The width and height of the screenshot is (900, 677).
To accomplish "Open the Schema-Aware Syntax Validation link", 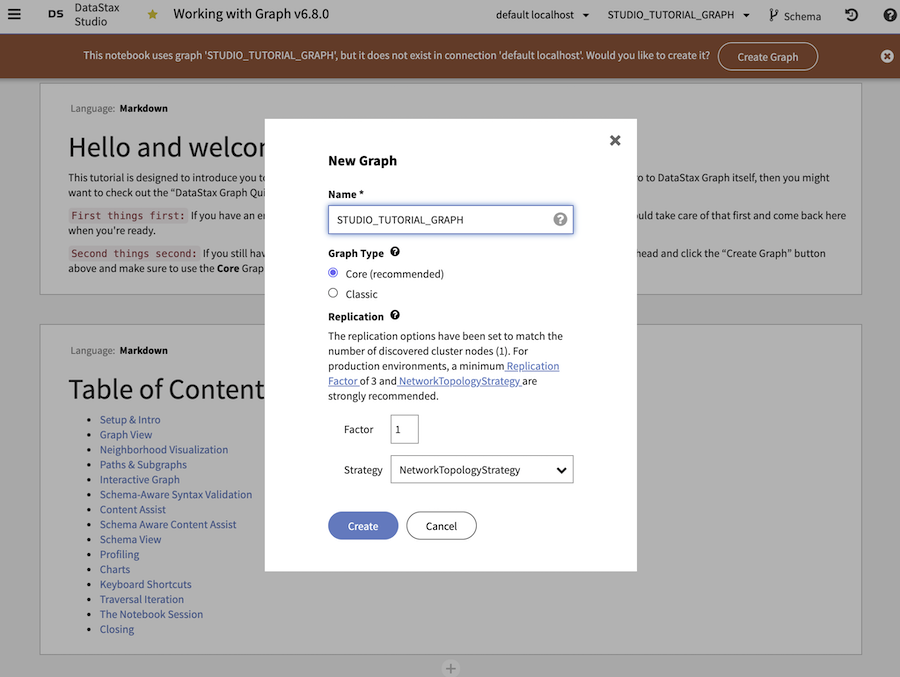I will (x=176, y=494).
